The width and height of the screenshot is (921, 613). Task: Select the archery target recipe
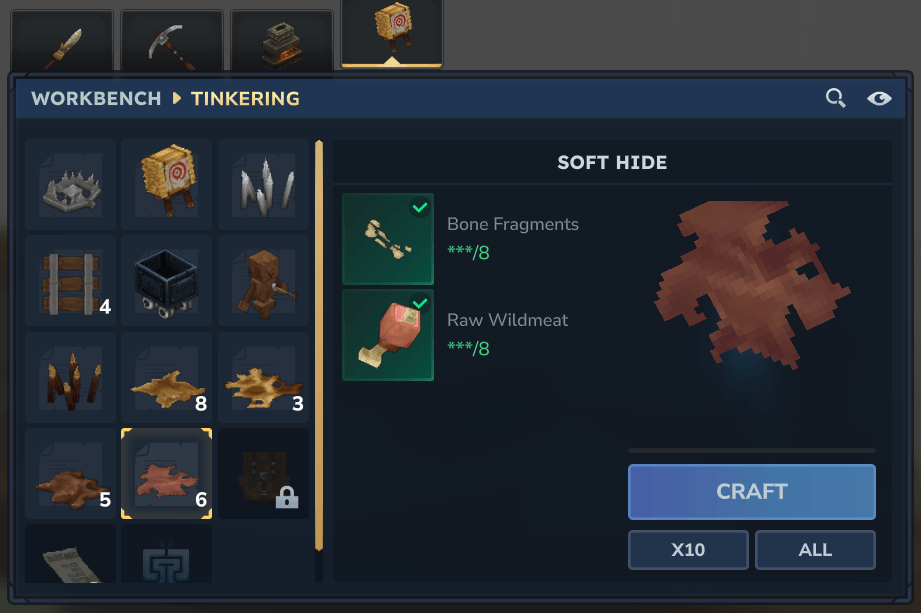(167, 184)
